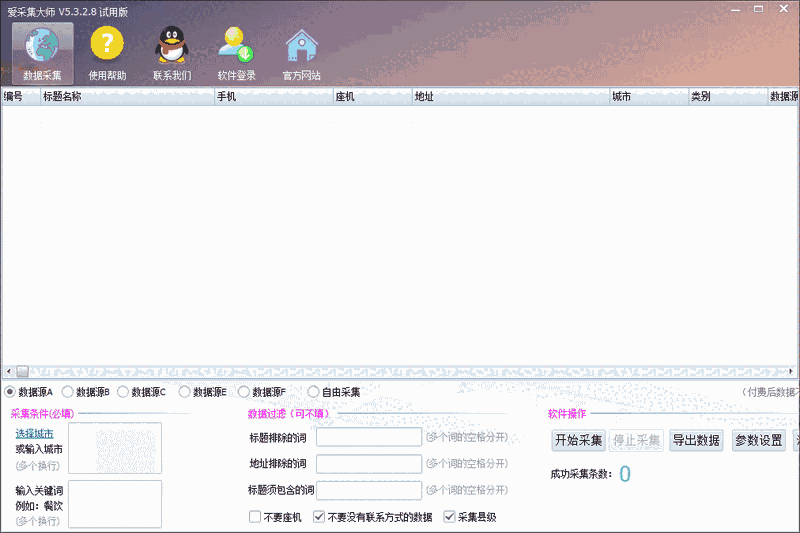Click the 停止采集 button

(x=636, y=440)
